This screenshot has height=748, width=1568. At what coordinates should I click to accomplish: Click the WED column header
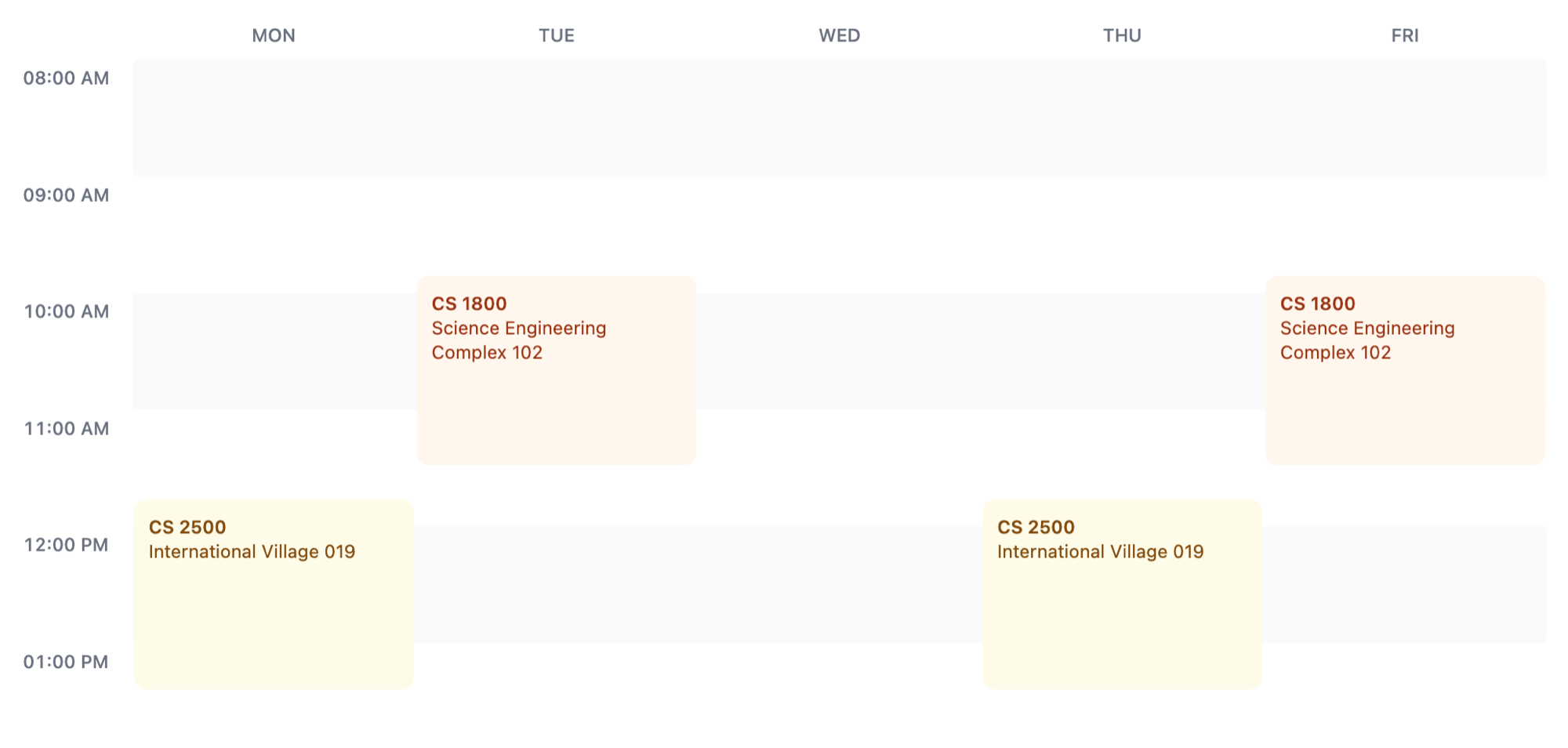point(839,35)
